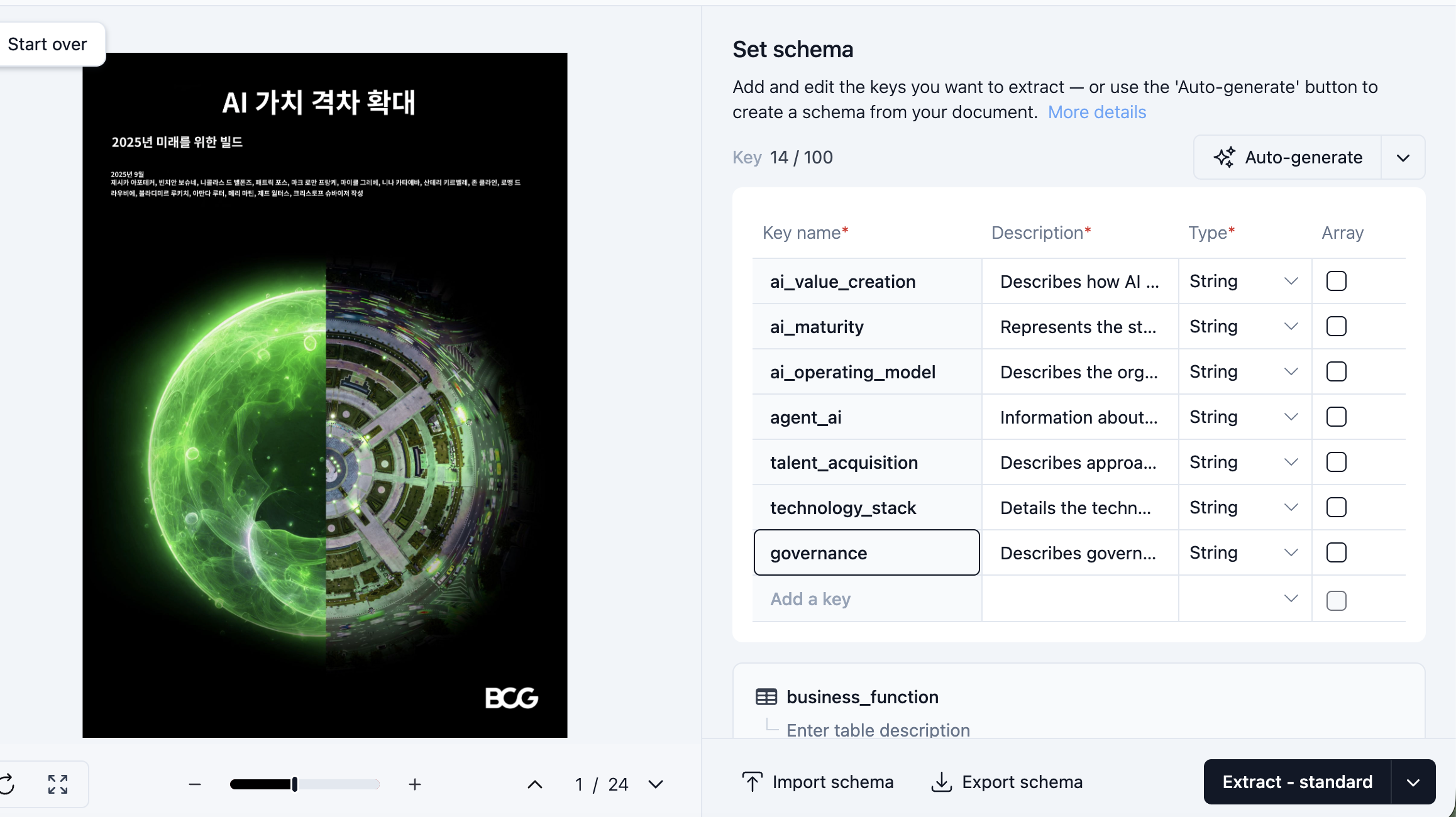
Task: Click the Add a key field
Action: 866,599
